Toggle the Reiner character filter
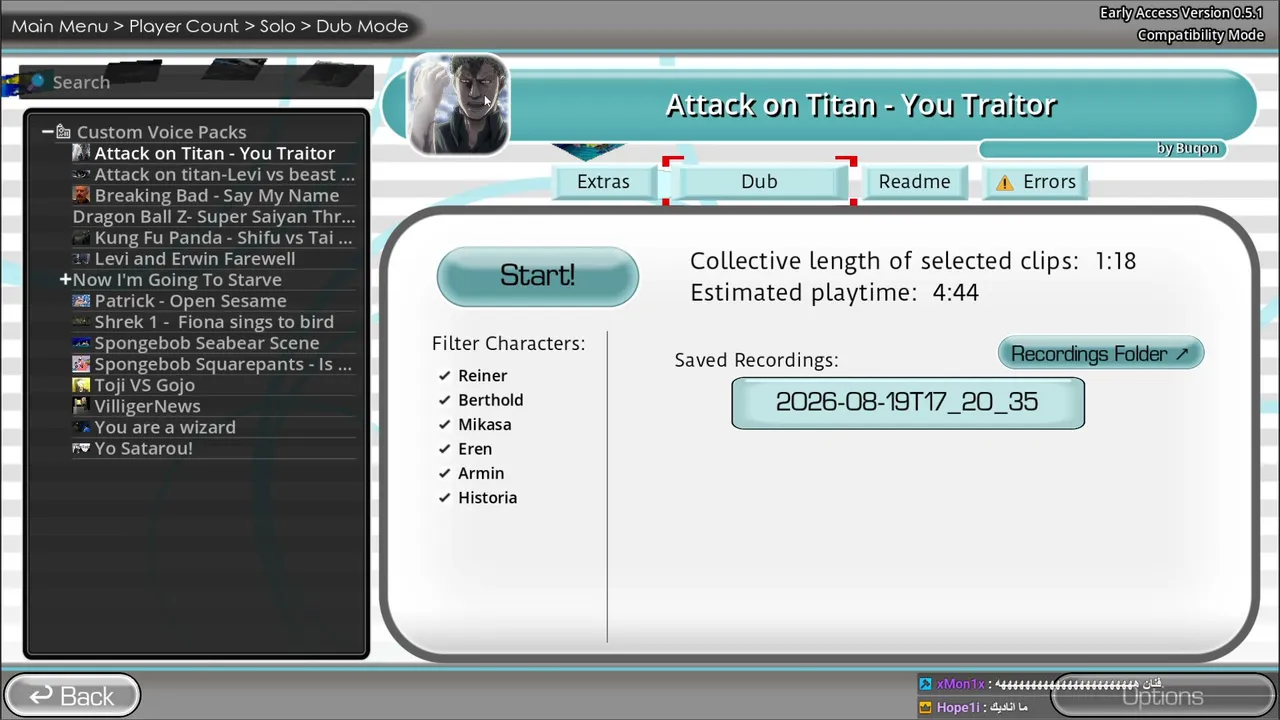Image resolution: width=1280 pixels, height=720 pixels. point(473,376)
